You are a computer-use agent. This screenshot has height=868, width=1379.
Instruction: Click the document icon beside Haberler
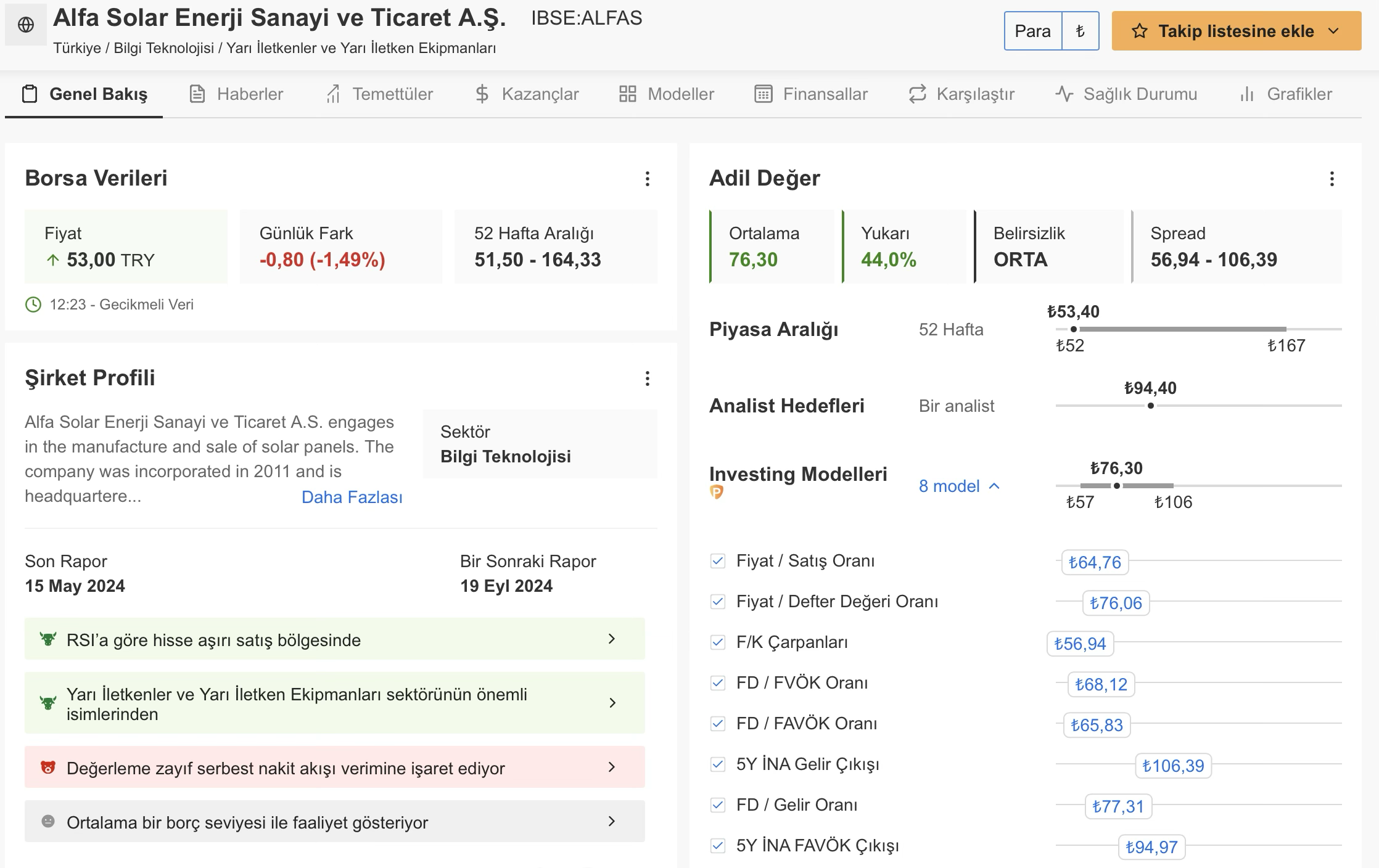click(197, 94)
